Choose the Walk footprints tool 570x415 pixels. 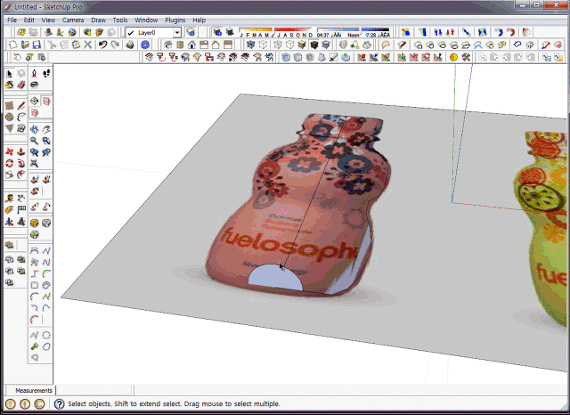click(46, 74)
